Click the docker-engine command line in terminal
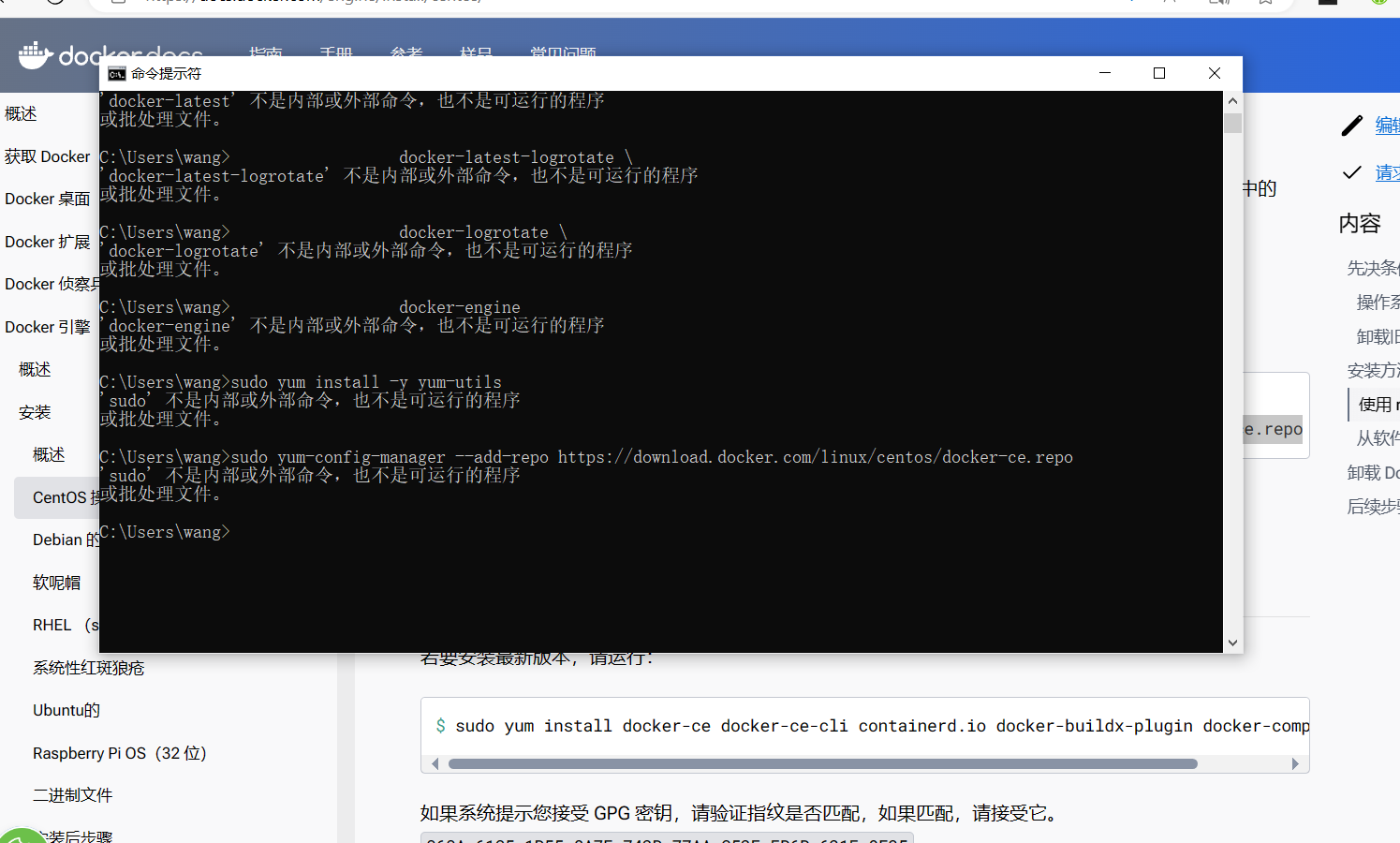1400x843 pixels. coord(310,307)
